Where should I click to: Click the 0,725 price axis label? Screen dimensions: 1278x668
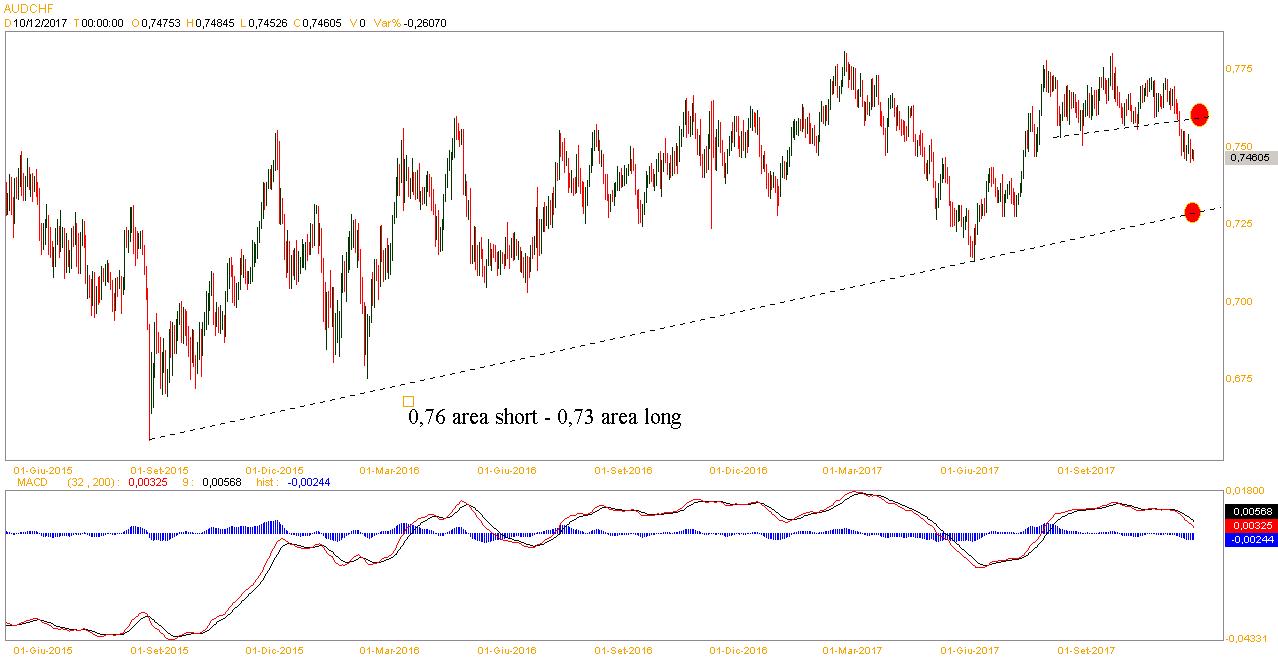[x=1239, y=223]
